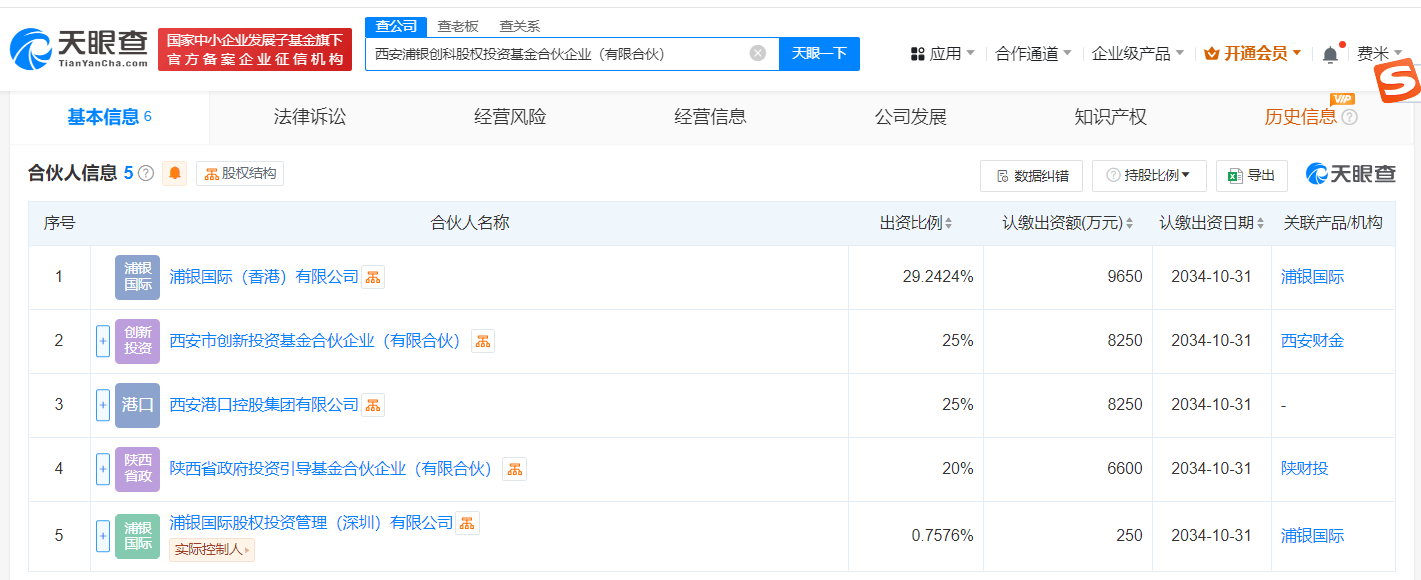
Task: Click the help question mark beside 合伙人信息
Action: tap(146, 174)
